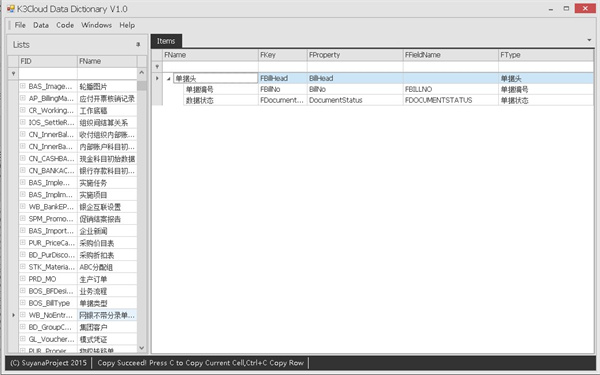
Task: Select the 数据状态 row name cell
Action: tap(221, 100)
